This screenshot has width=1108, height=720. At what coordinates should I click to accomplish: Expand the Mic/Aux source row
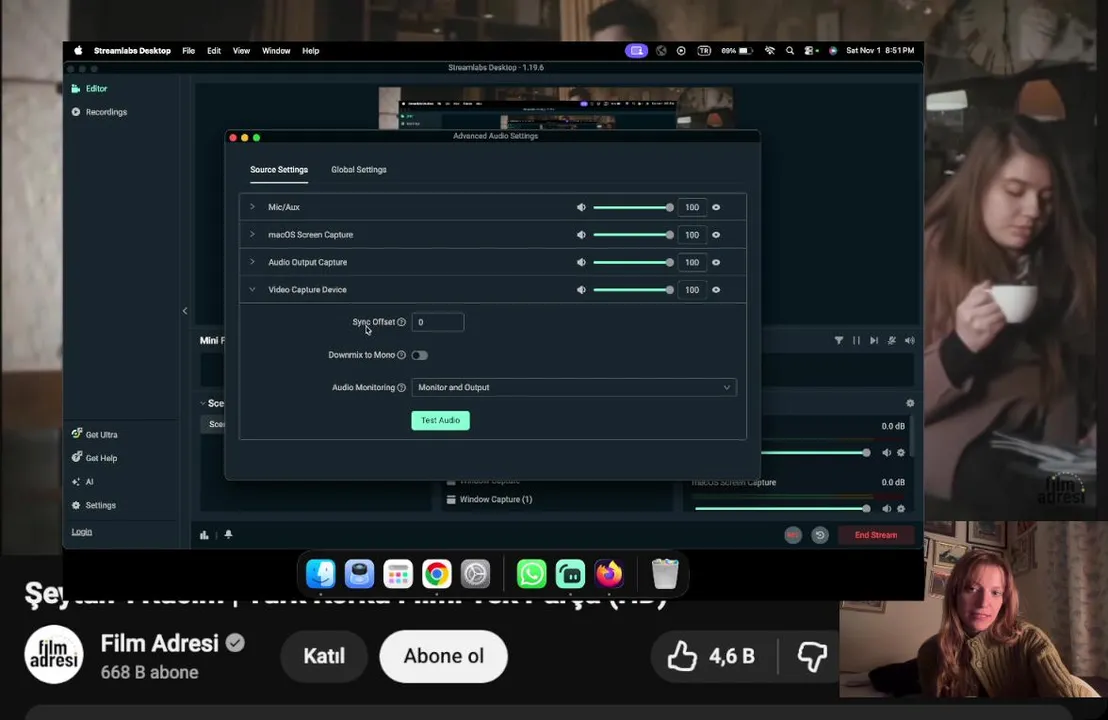click(252, 207)
